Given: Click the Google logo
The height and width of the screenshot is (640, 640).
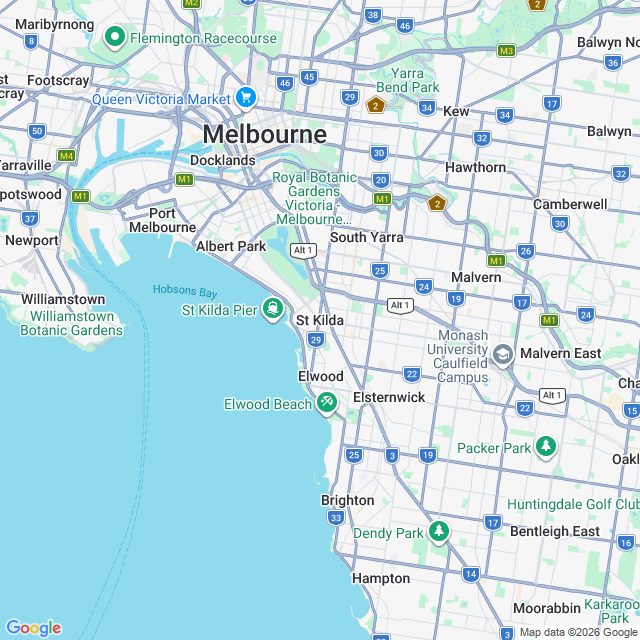Looking at the screenshot, I should (34, 628).
